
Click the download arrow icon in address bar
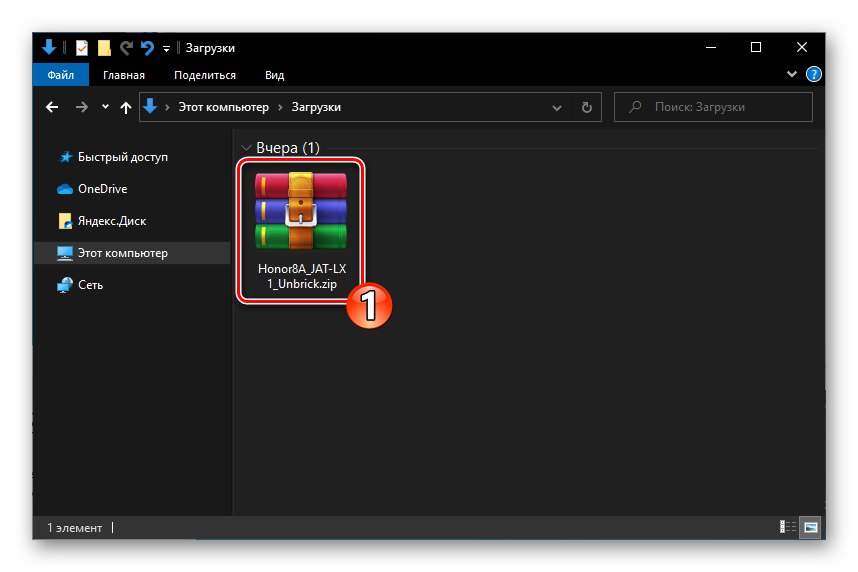[x=150, y=107]
